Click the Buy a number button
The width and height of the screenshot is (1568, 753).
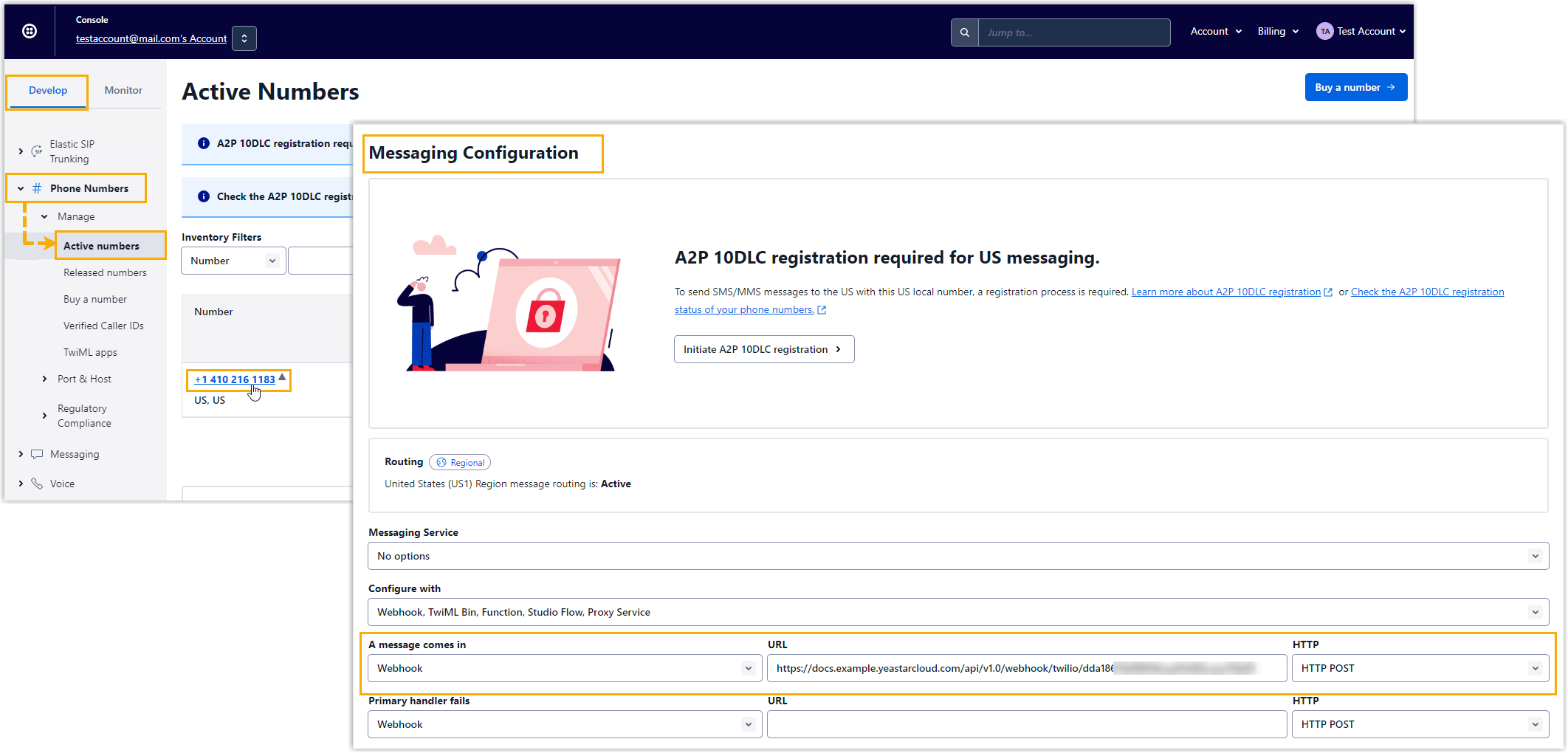1355,87
